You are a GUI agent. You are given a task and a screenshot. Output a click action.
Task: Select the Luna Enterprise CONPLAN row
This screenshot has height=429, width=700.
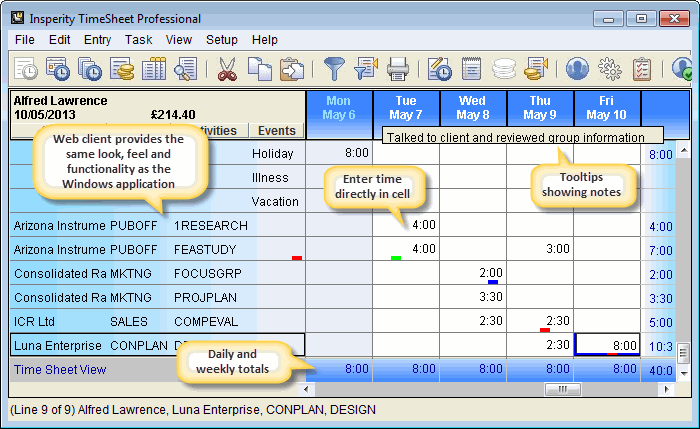(158, 345)
